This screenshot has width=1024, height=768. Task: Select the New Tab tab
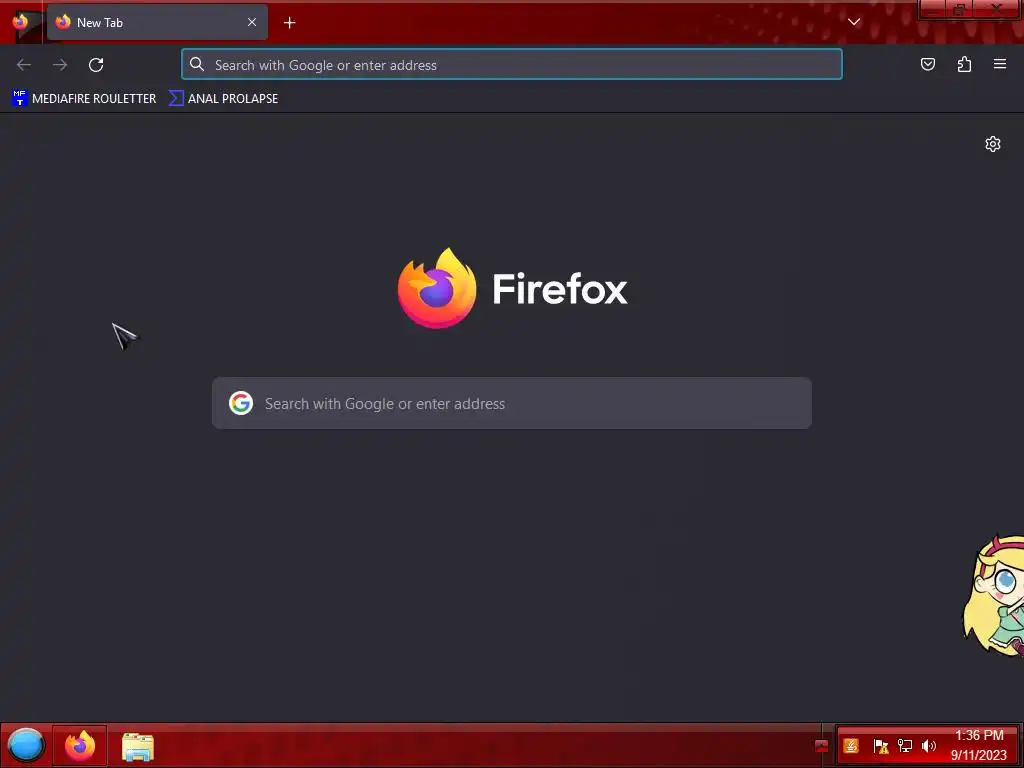(157, 22)
